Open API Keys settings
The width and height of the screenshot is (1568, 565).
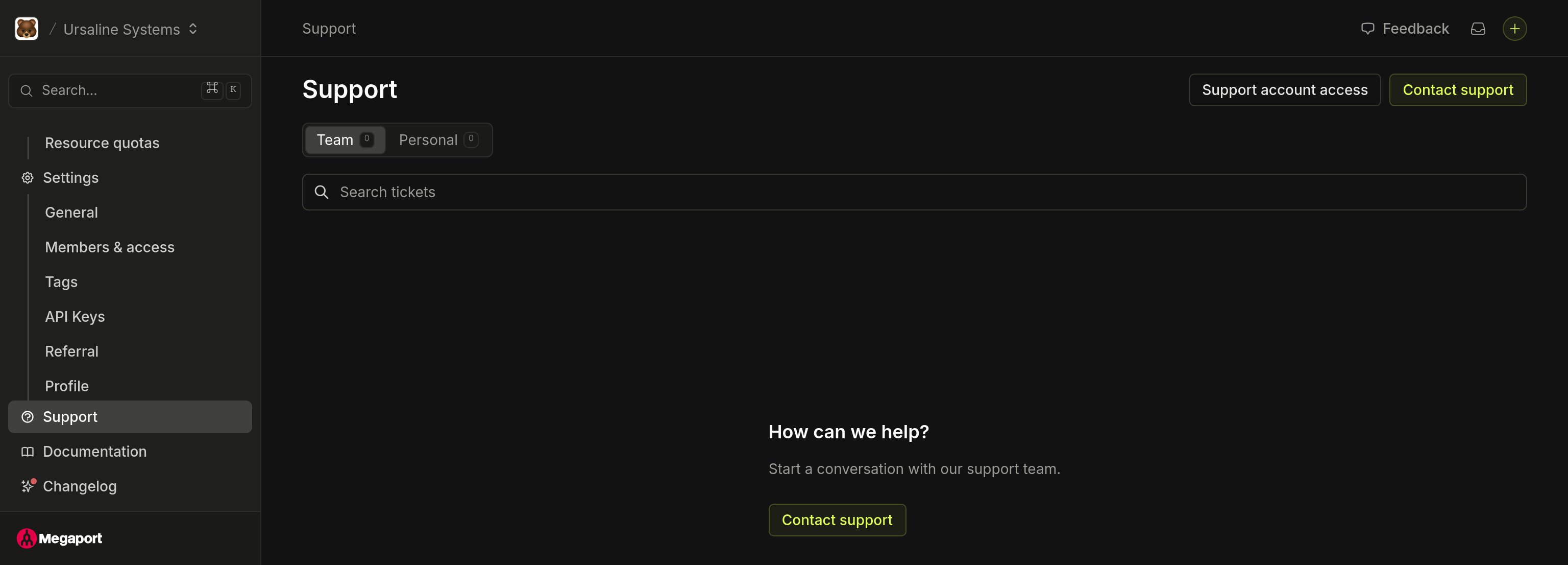point(74,316)
